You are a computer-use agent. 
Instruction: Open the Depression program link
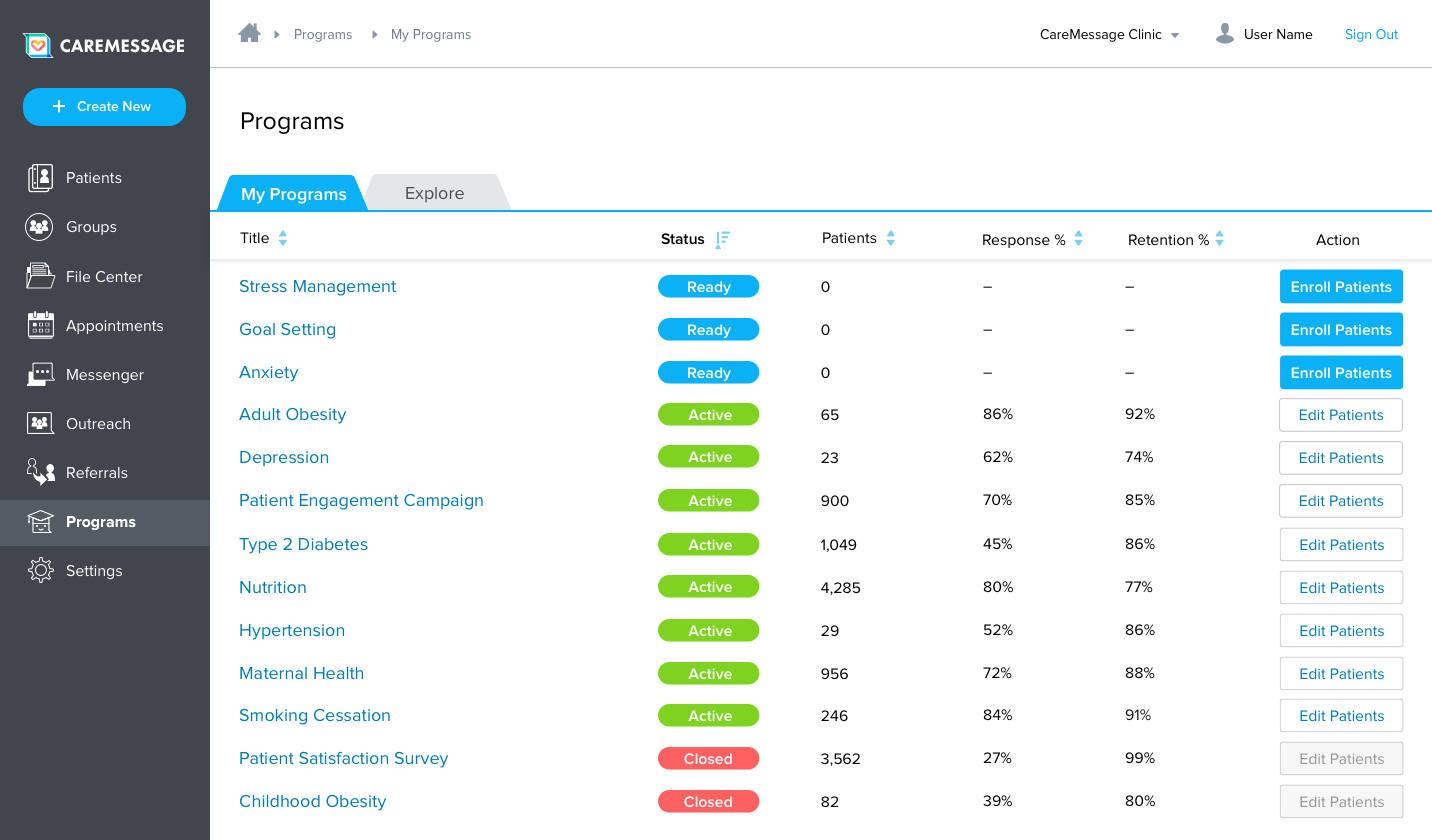[x=284, y=457]
